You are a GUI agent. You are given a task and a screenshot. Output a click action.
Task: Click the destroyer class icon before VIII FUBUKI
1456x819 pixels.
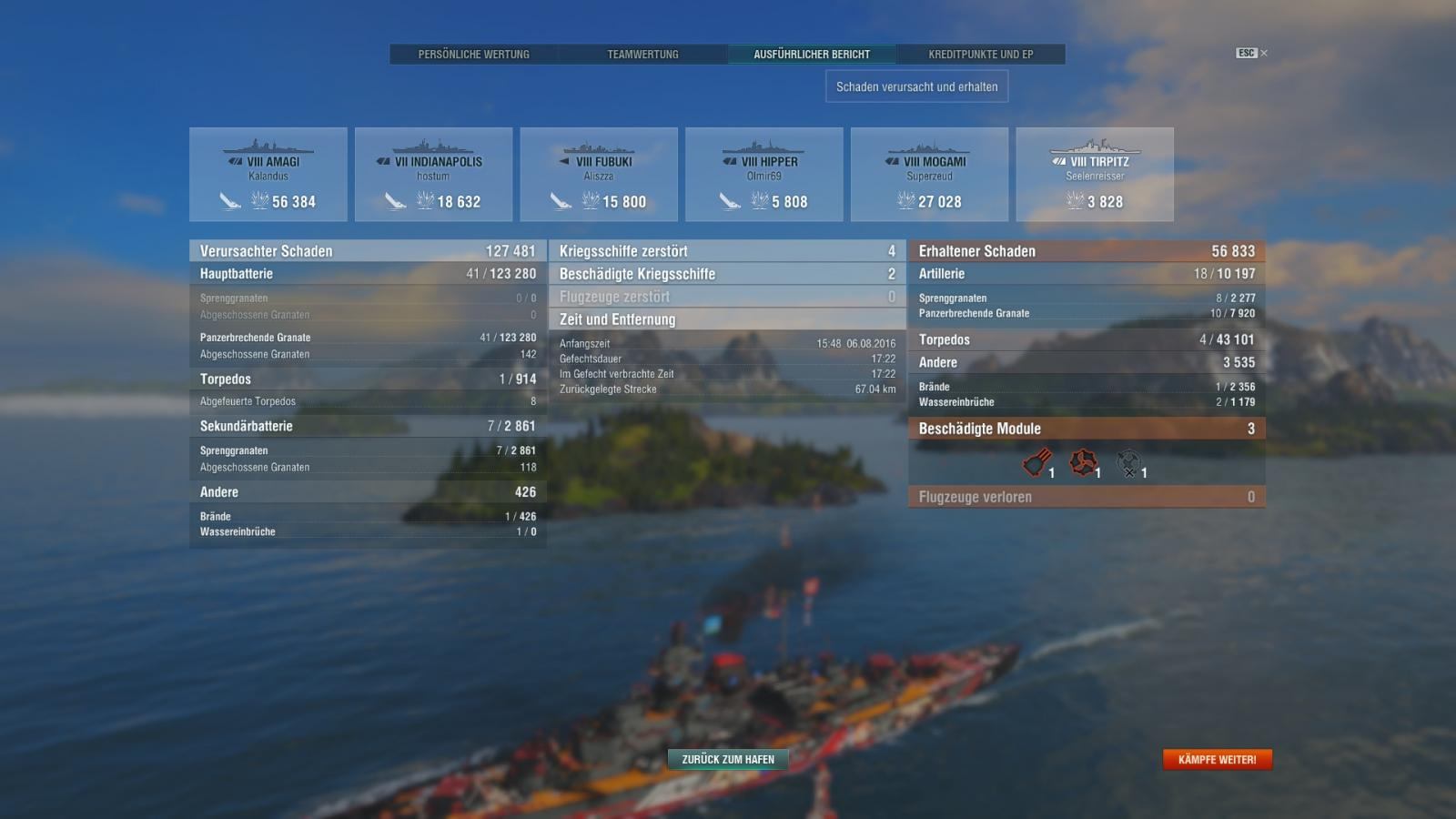point(564,162)
